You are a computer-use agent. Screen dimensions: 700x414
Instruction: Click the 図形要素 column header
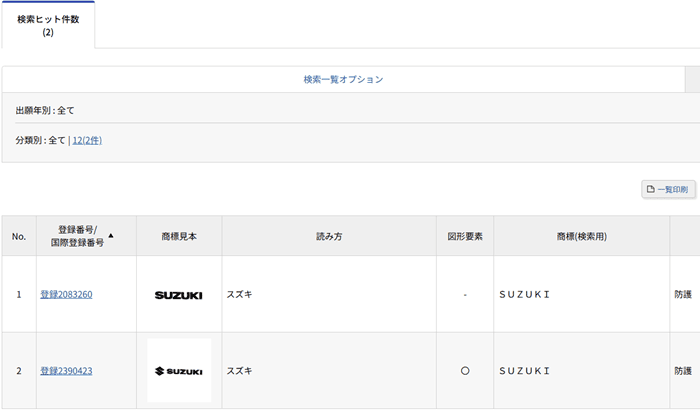pyautogui.click(x=465, y=236)
